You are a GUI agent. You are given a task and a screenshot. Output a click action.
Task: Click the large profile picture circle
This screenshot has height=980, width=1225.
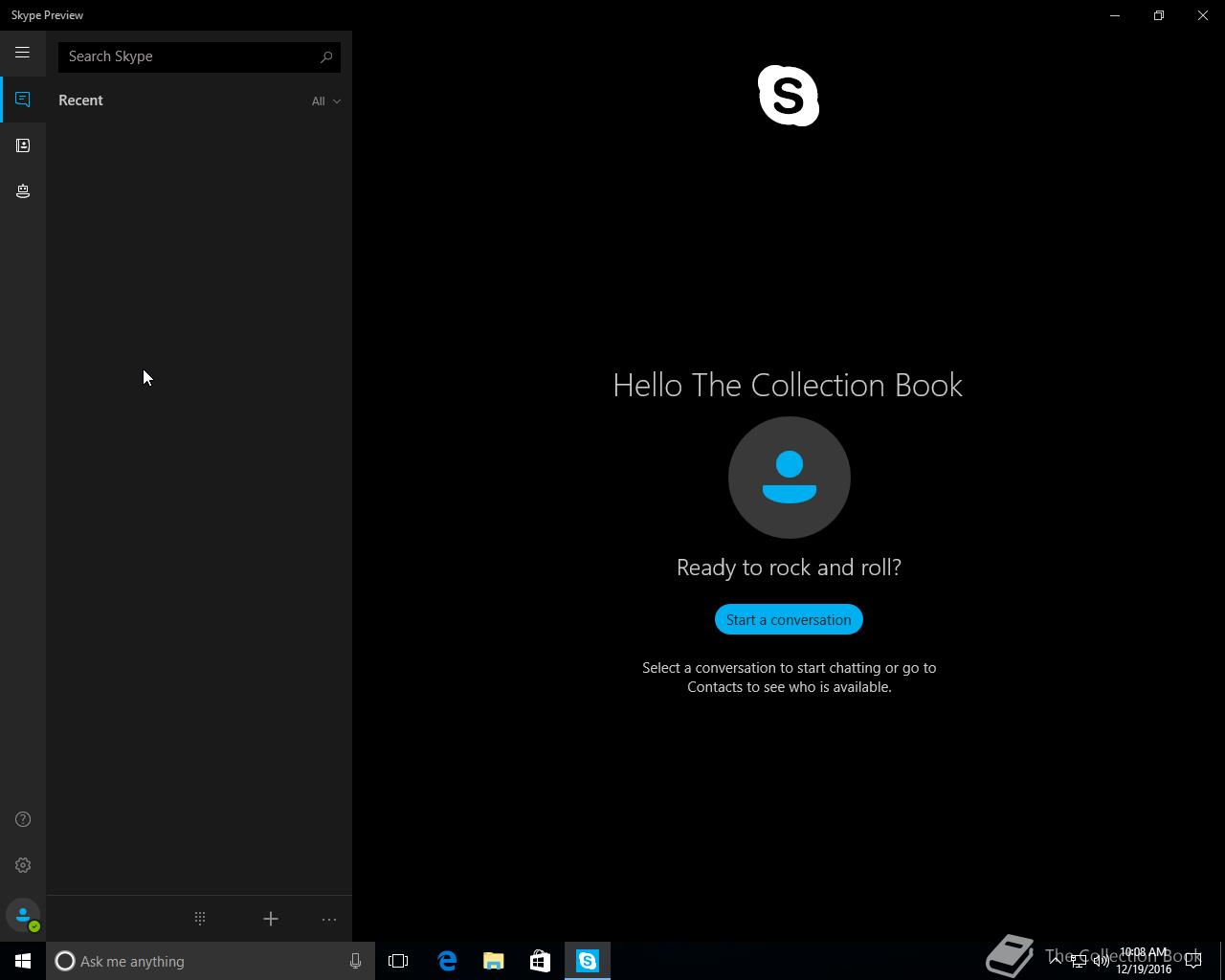790,478
